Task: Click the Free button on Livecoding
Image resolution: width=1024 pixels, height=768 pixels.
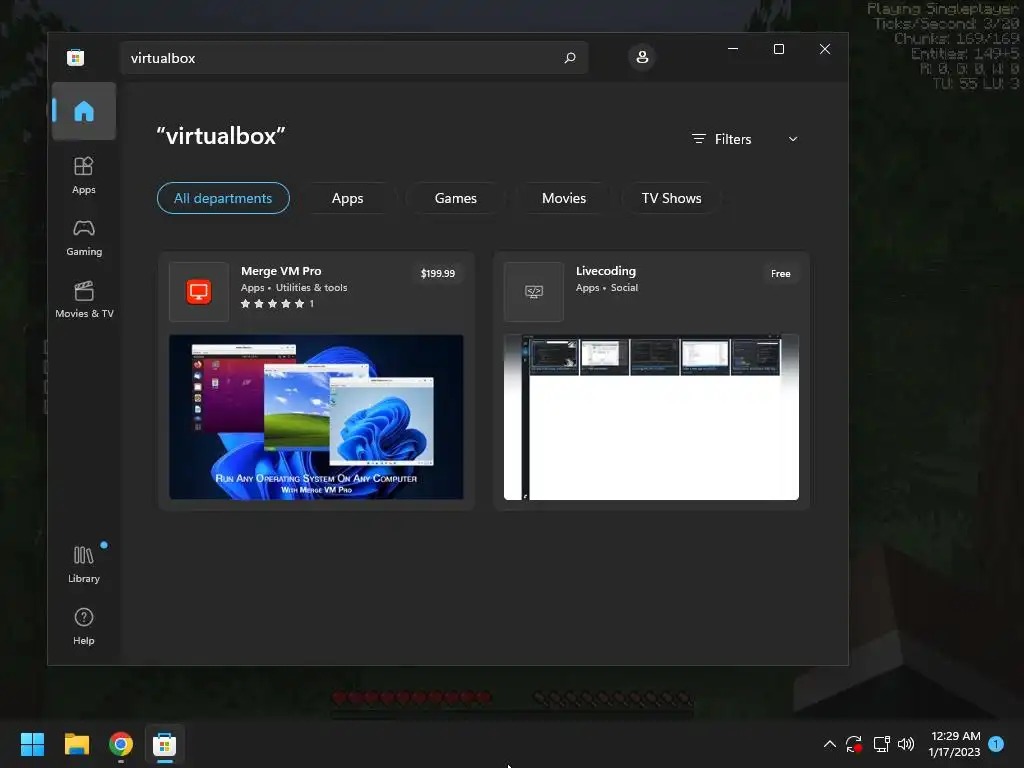Action: (x=780, y=273)
